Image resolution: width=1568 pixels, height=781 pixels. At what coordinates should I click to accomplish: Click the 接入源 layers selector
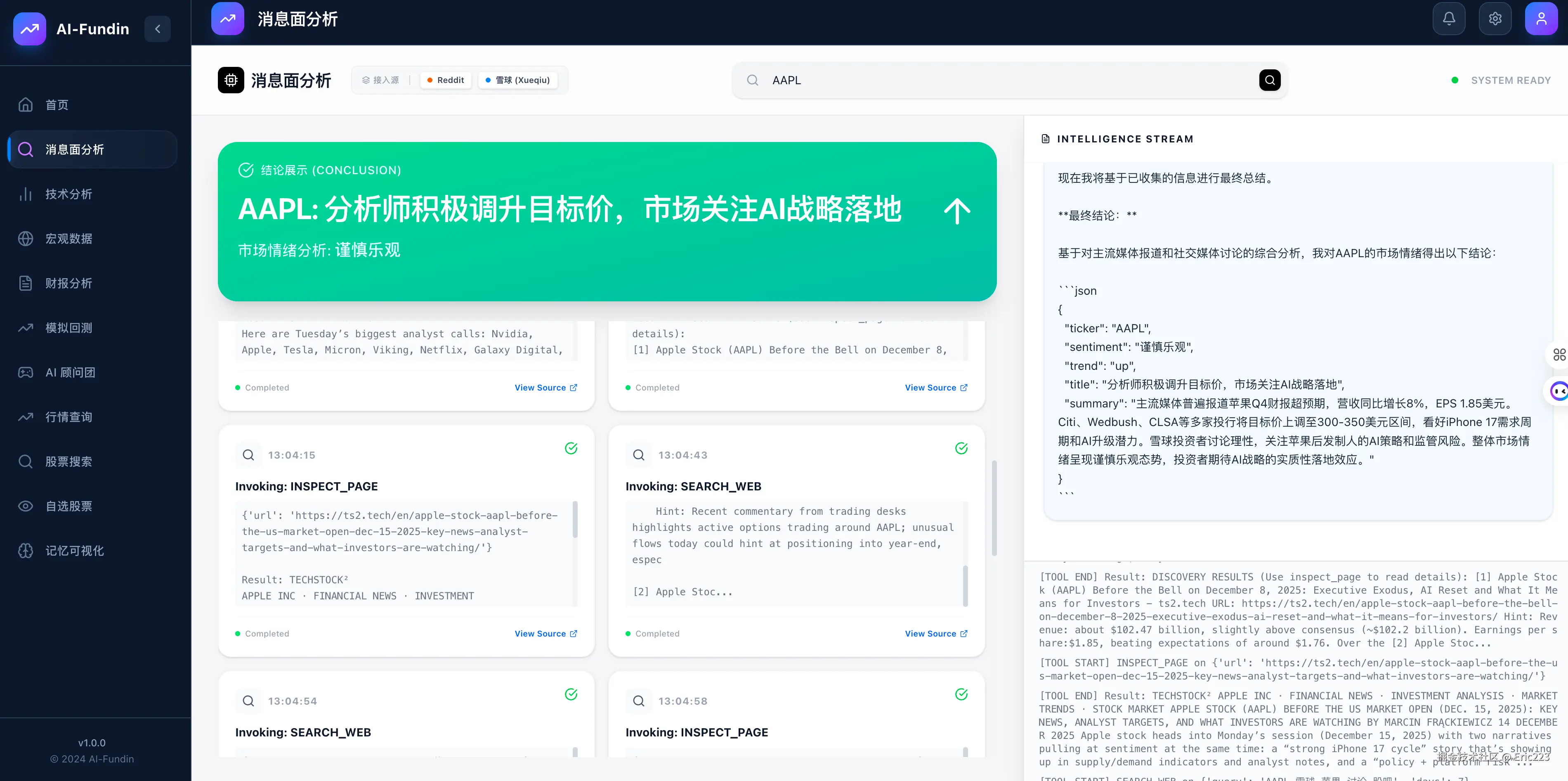click(x=380, y=80)
